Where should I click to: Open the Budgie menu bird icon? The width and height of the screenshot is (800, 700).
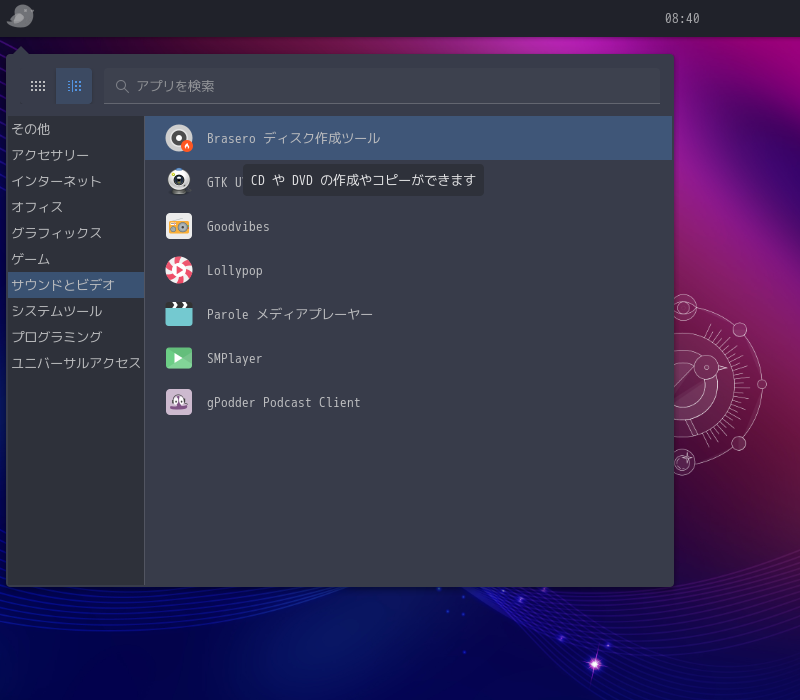click(20, 16)
